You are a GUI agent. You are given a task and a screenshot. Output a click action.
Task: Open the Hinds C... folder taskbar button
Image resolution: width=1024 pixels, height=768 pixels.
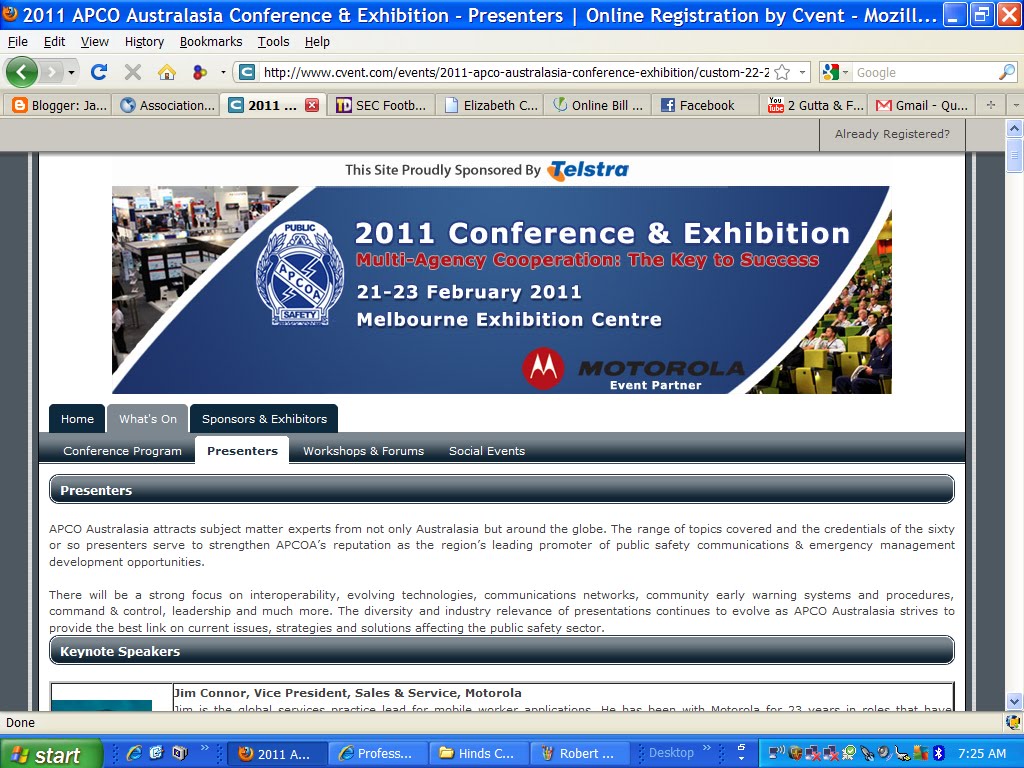[478, 754]
